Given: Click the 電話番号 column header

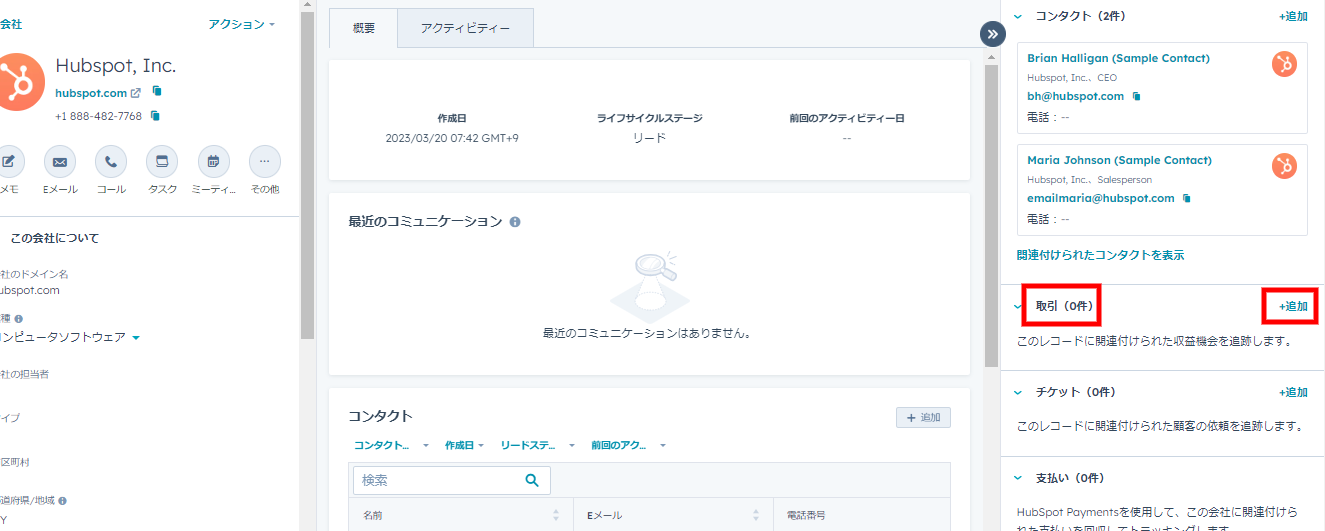Looking at the screenshot, I should pyautogui.click(x=805, y=515).
